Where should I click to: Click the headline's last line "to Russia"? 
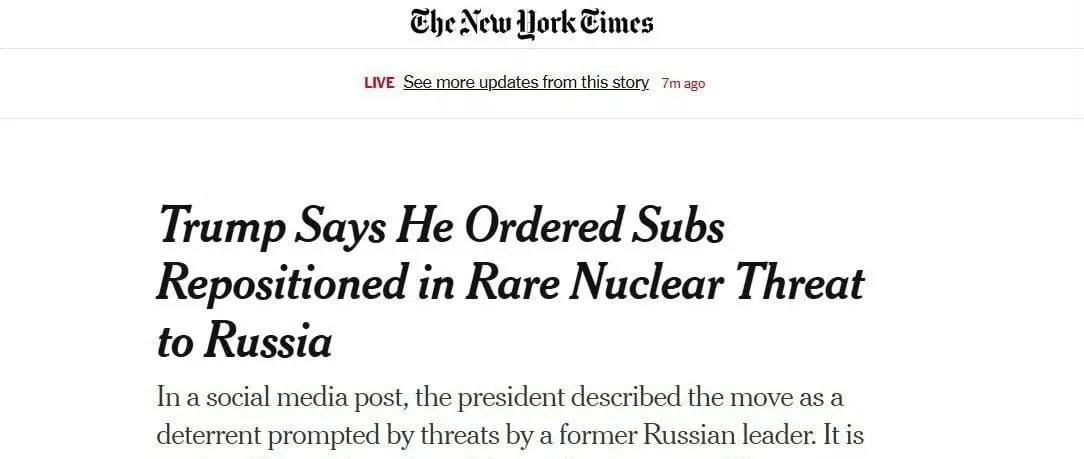click(244, 341)
